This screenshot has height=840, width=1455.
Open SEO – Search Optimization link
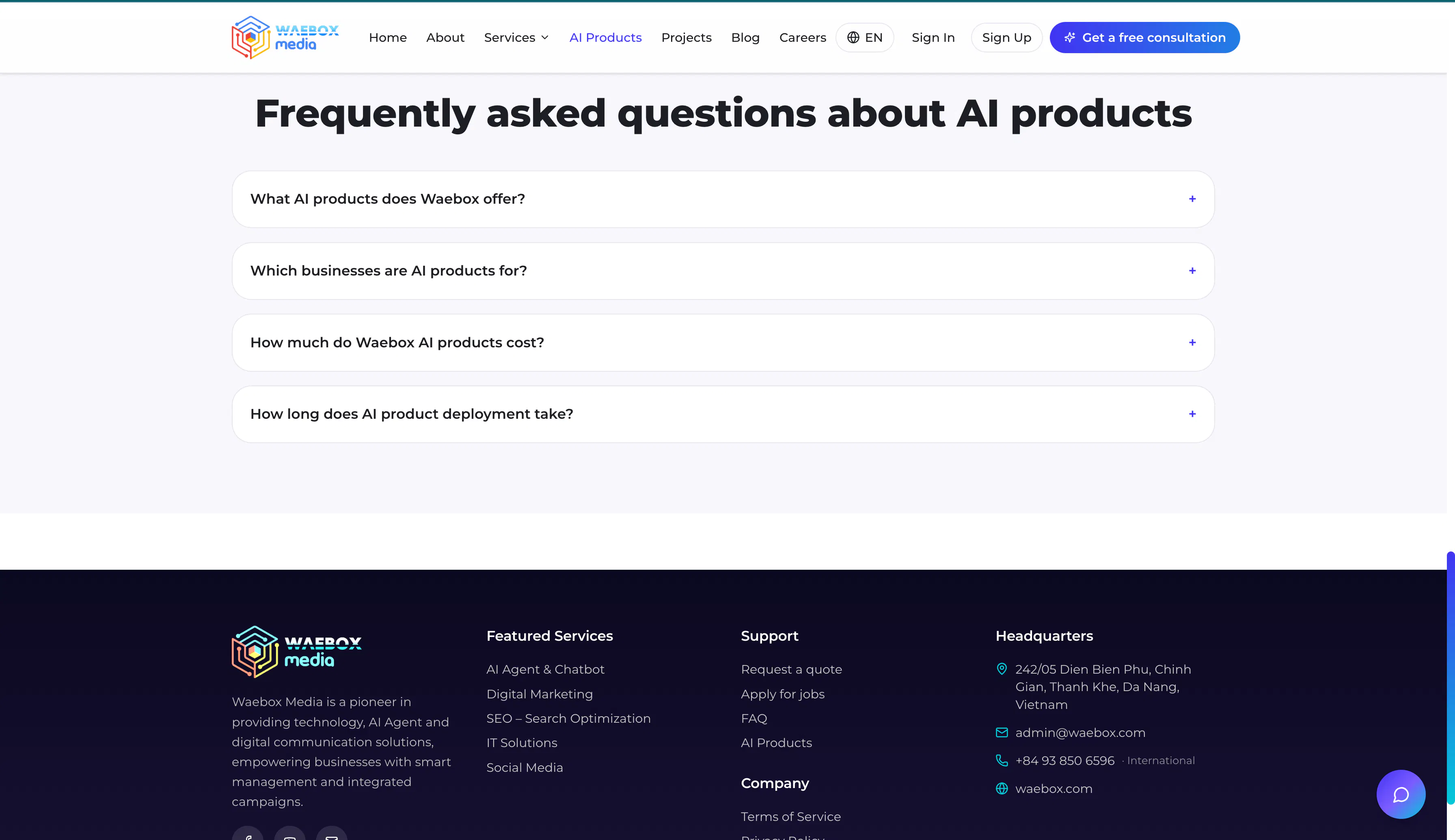point(568,718)
